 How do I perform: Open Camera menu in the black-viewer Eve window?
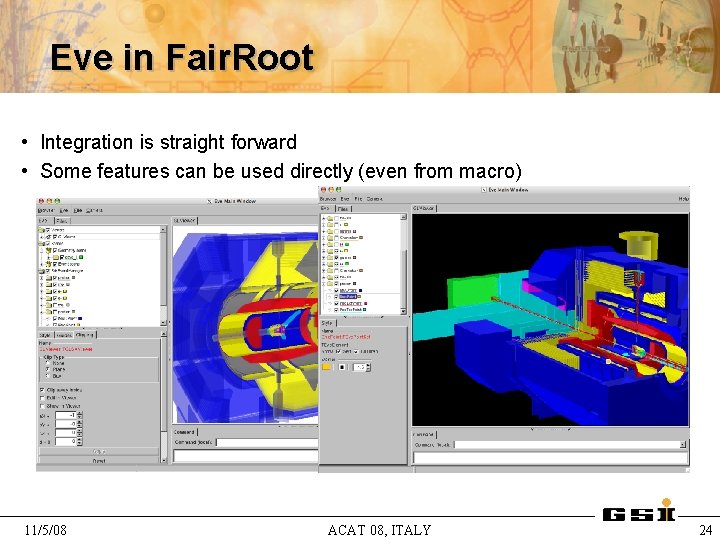(x=375, y=199)
